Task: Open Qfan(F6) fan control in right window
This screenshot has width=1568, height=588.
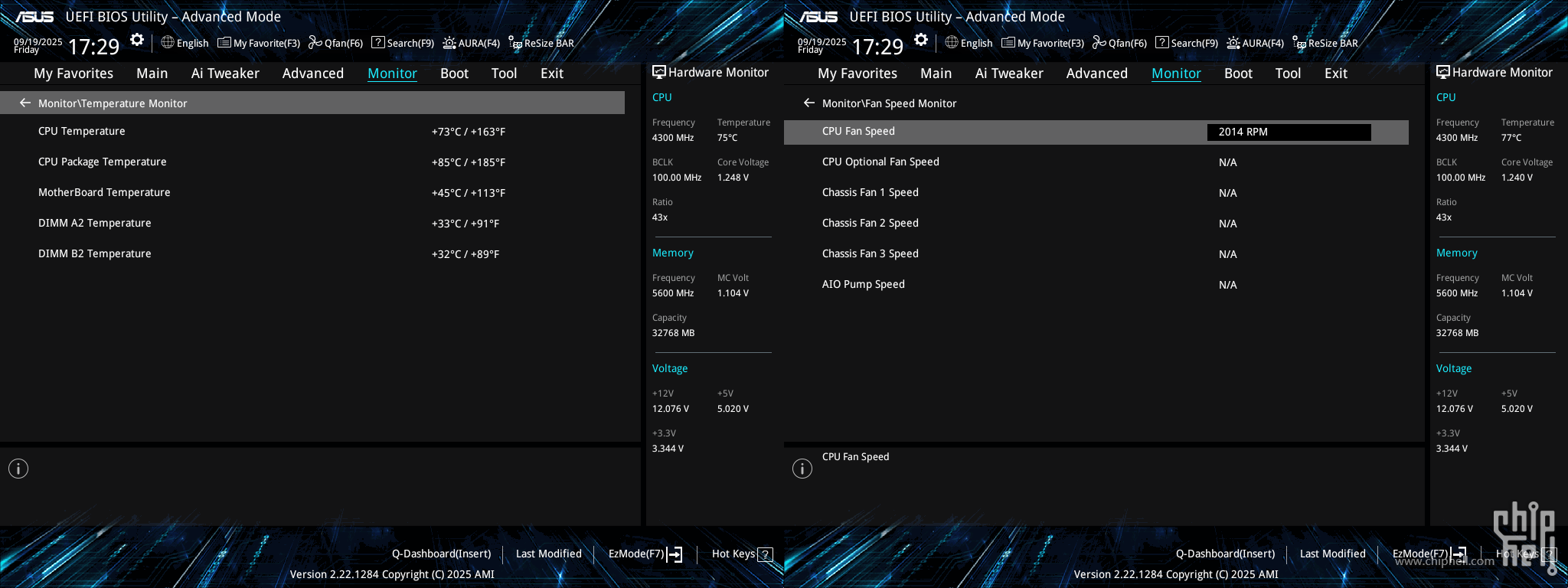Action: 1119,43
